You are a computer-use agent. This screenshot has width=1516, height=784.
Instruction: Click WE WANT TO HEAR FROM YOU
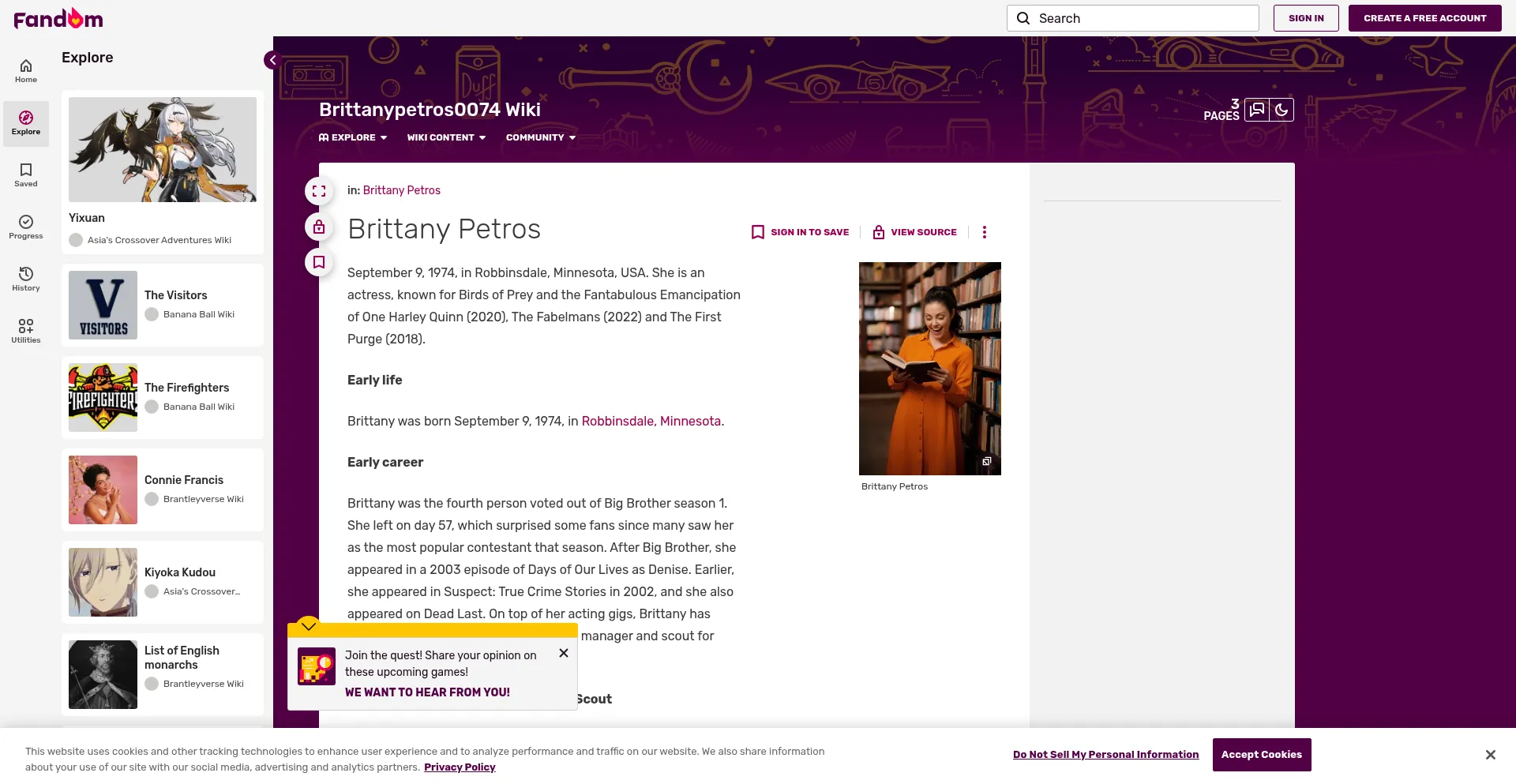(427, 692)
